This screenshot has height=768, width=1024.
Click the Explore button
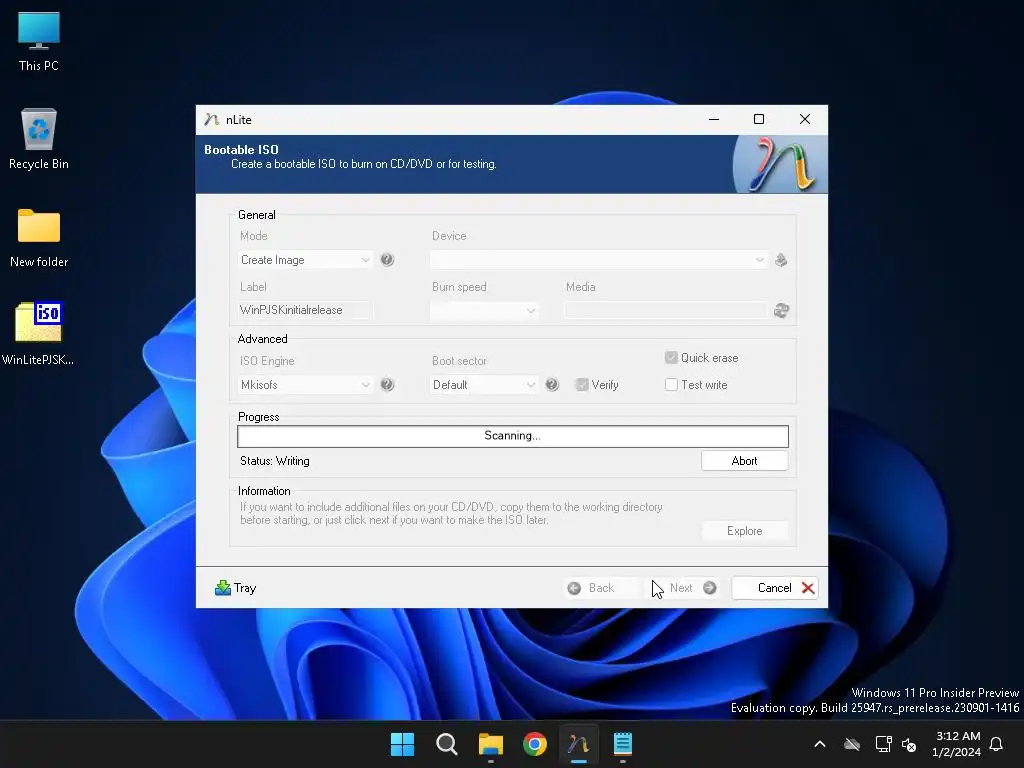(x=744, y=531)
